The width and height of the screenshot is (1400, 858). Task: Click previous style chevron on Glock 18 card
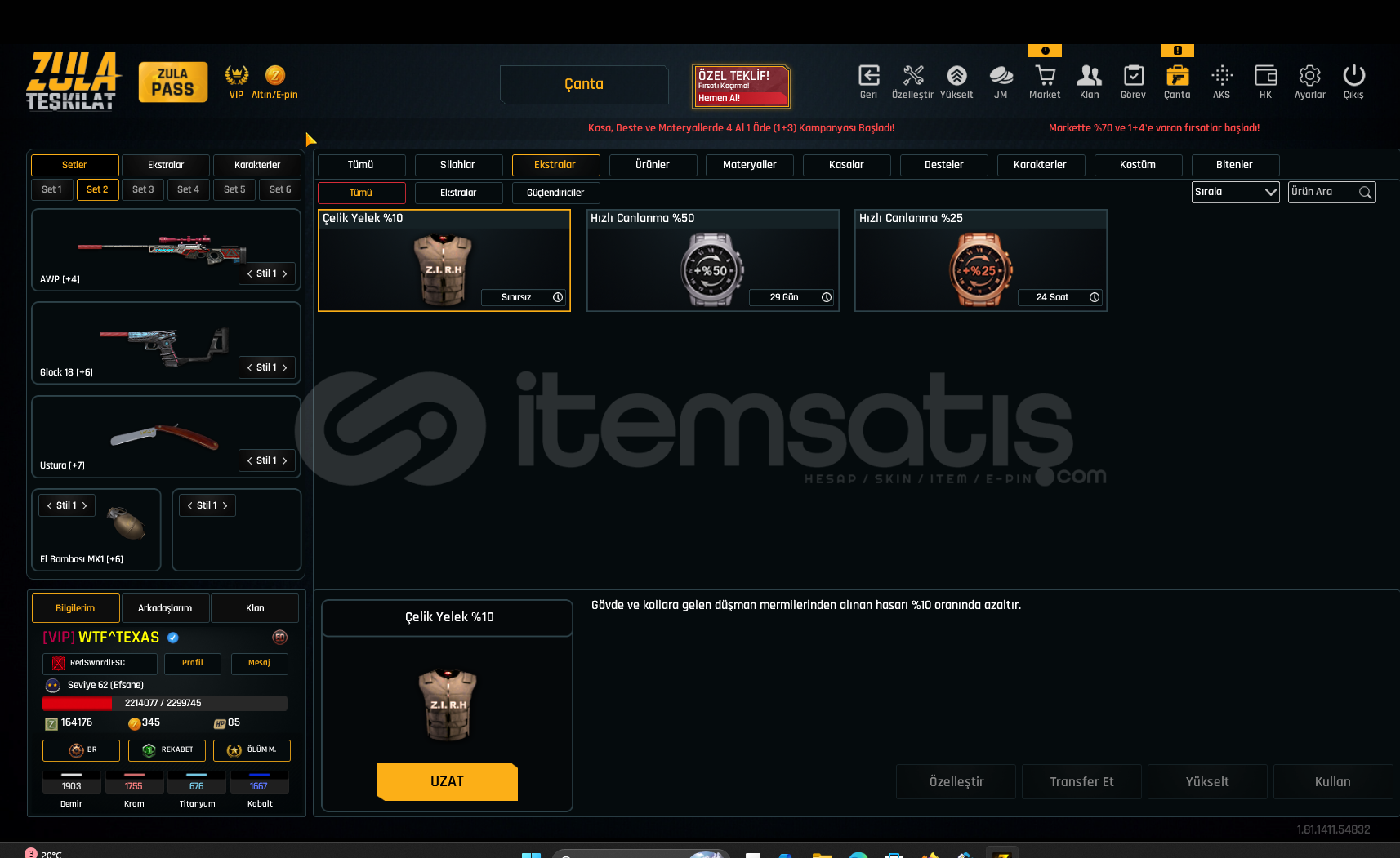tap(249, 367)
